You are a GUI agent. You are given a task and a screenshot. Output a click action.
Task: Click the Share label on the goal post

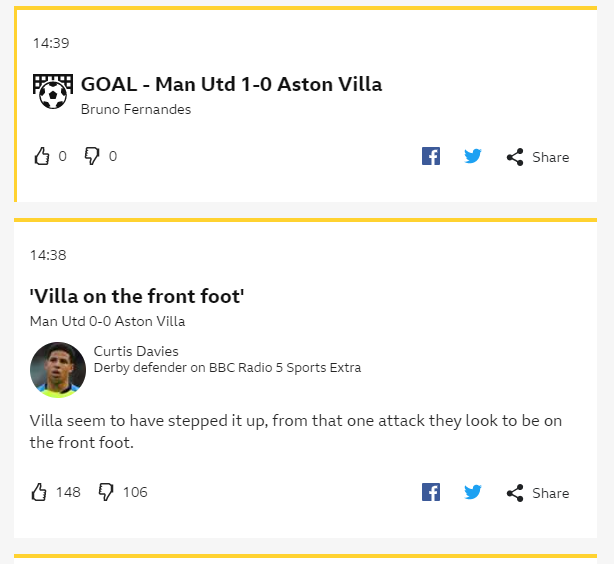[551, 157]
